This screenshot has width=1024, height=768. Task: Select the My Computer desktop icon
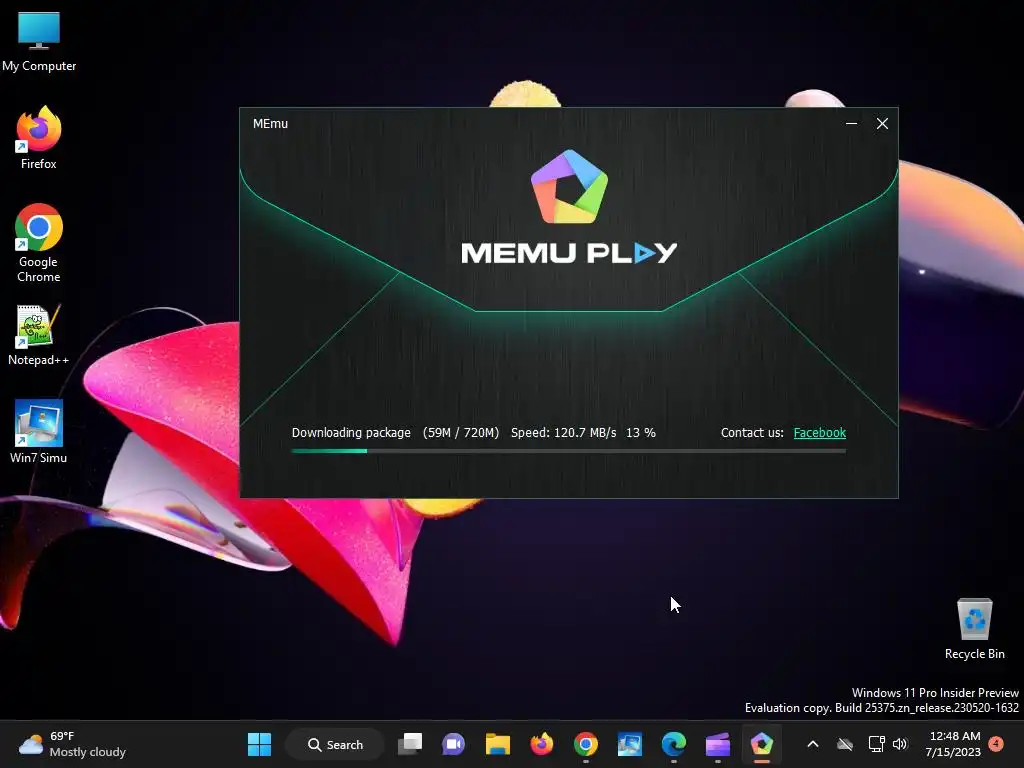[39, 43]
